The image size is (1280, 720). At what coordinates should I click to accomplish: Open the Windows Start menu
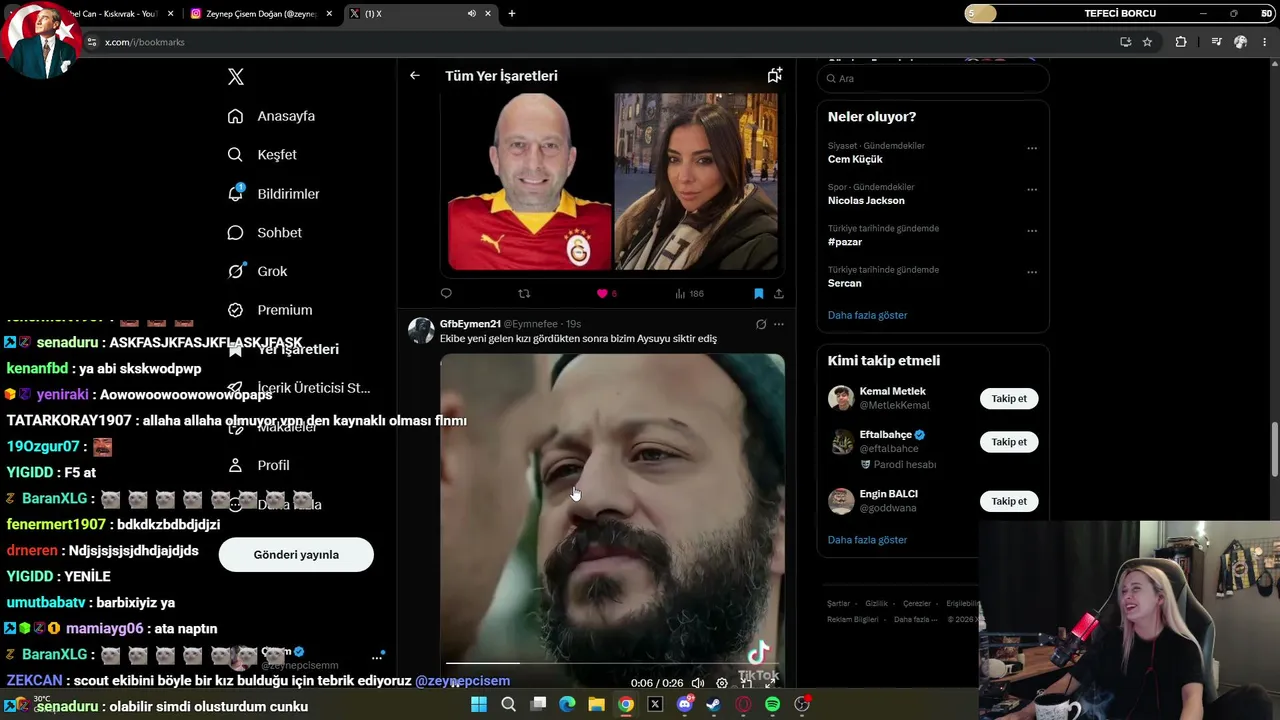pos(479,705)
